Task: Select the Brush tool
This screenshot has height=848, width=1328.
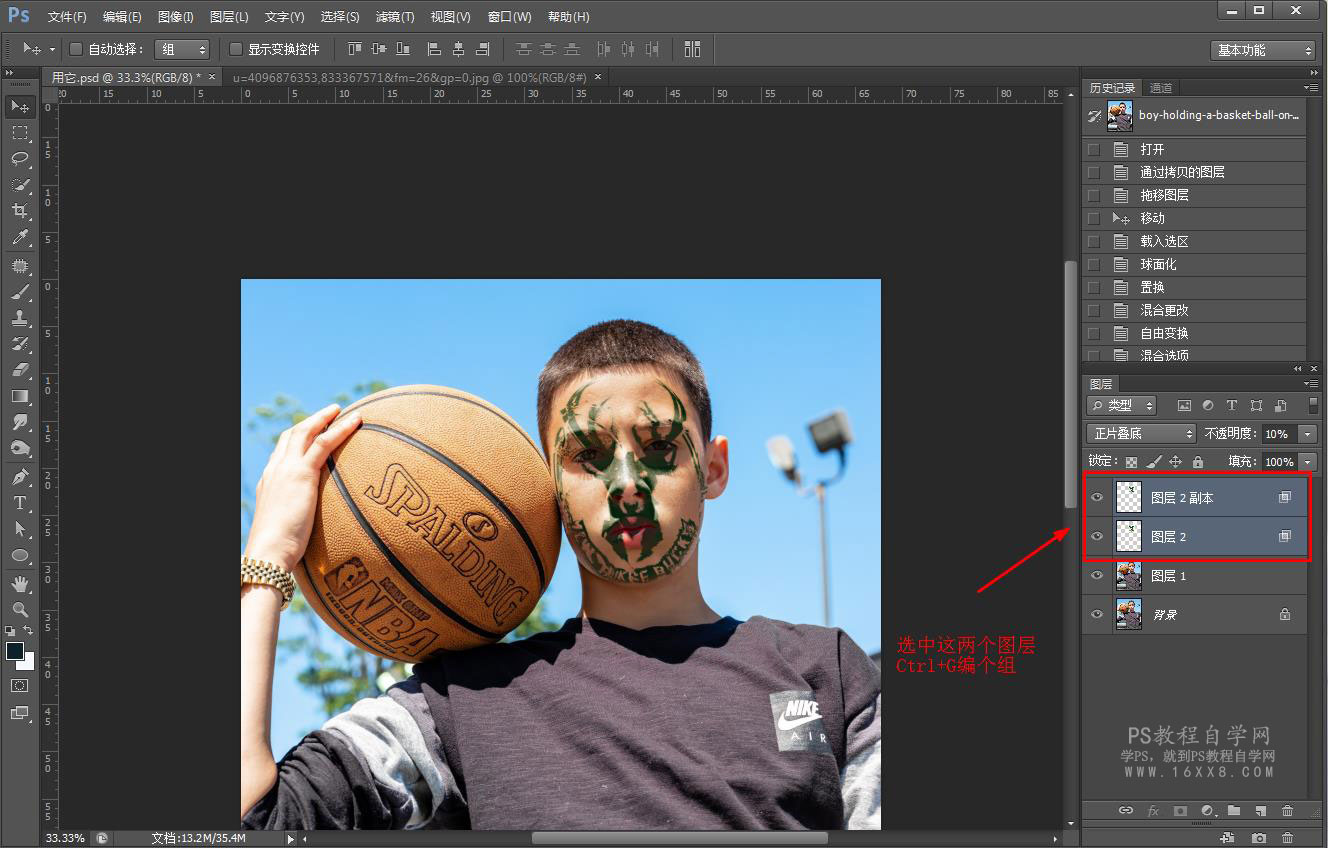Action: [x=20, y=292]
